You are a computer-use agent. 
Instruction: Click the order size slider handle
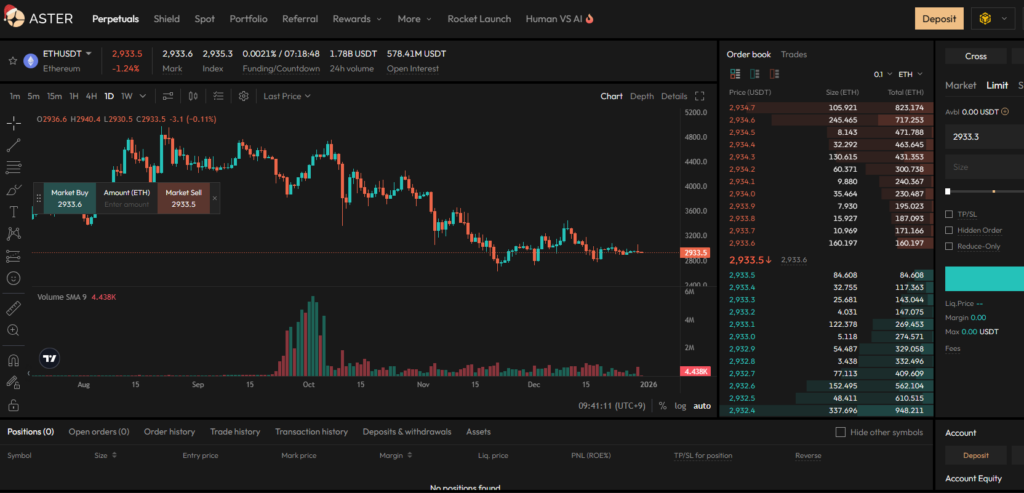pos(948,191)
